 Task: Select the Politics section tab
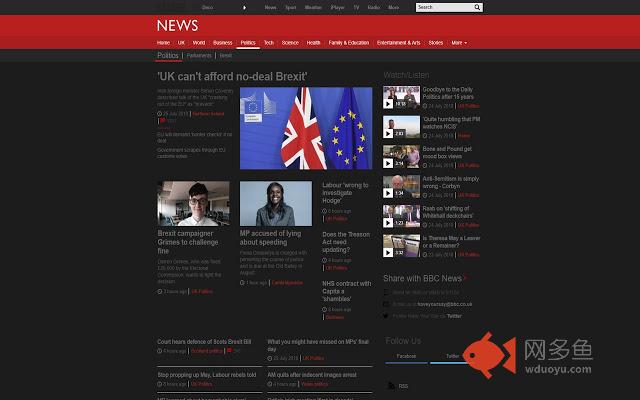248,43
